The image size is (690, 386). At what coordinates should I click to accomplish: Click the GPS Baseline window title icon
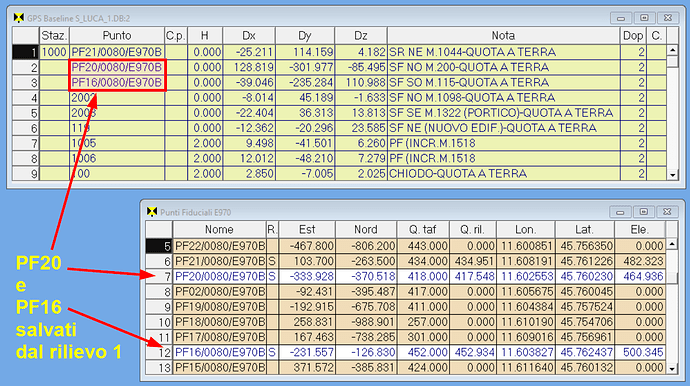(18, 18)
